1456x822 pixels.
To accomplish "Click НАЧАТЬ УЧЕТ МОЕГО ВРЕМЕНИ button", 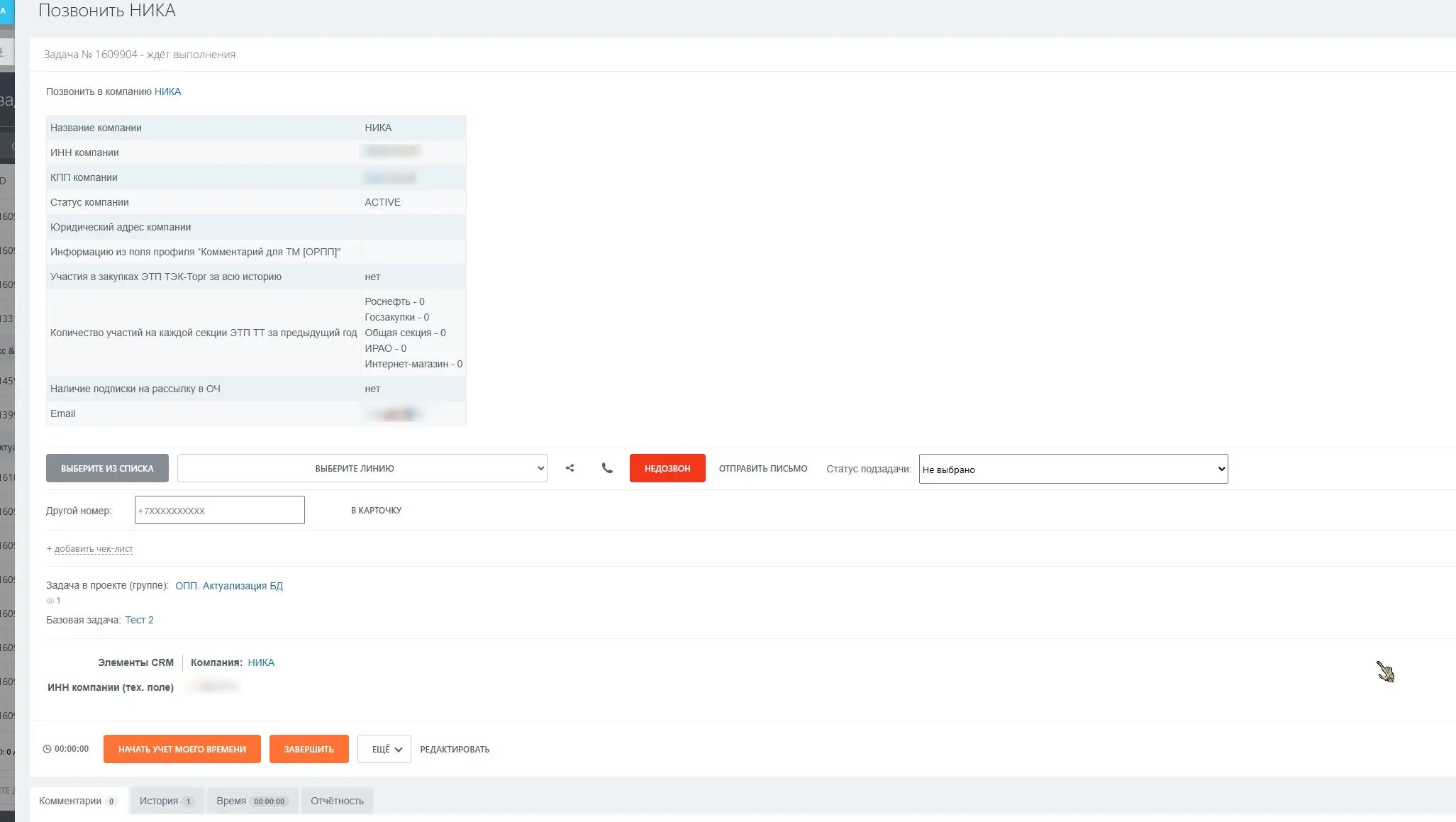I will [182, 749].
